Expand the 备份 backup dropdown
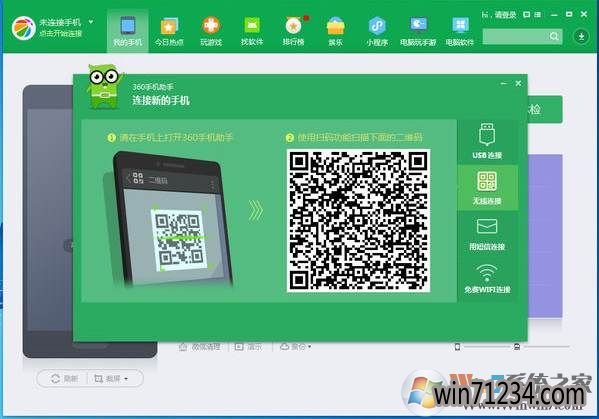The image size is (599, 419). [x=309, y=347]
